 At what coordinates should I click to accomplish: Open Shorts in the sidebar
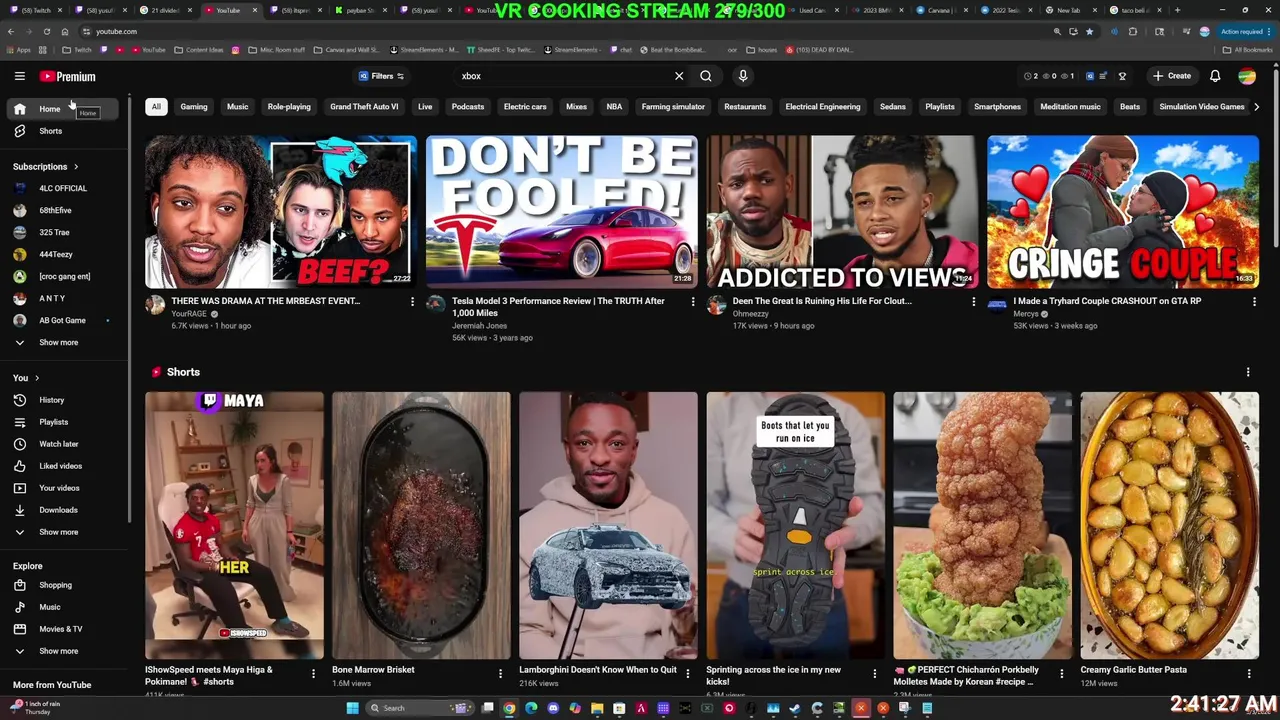tap(62, 131)
